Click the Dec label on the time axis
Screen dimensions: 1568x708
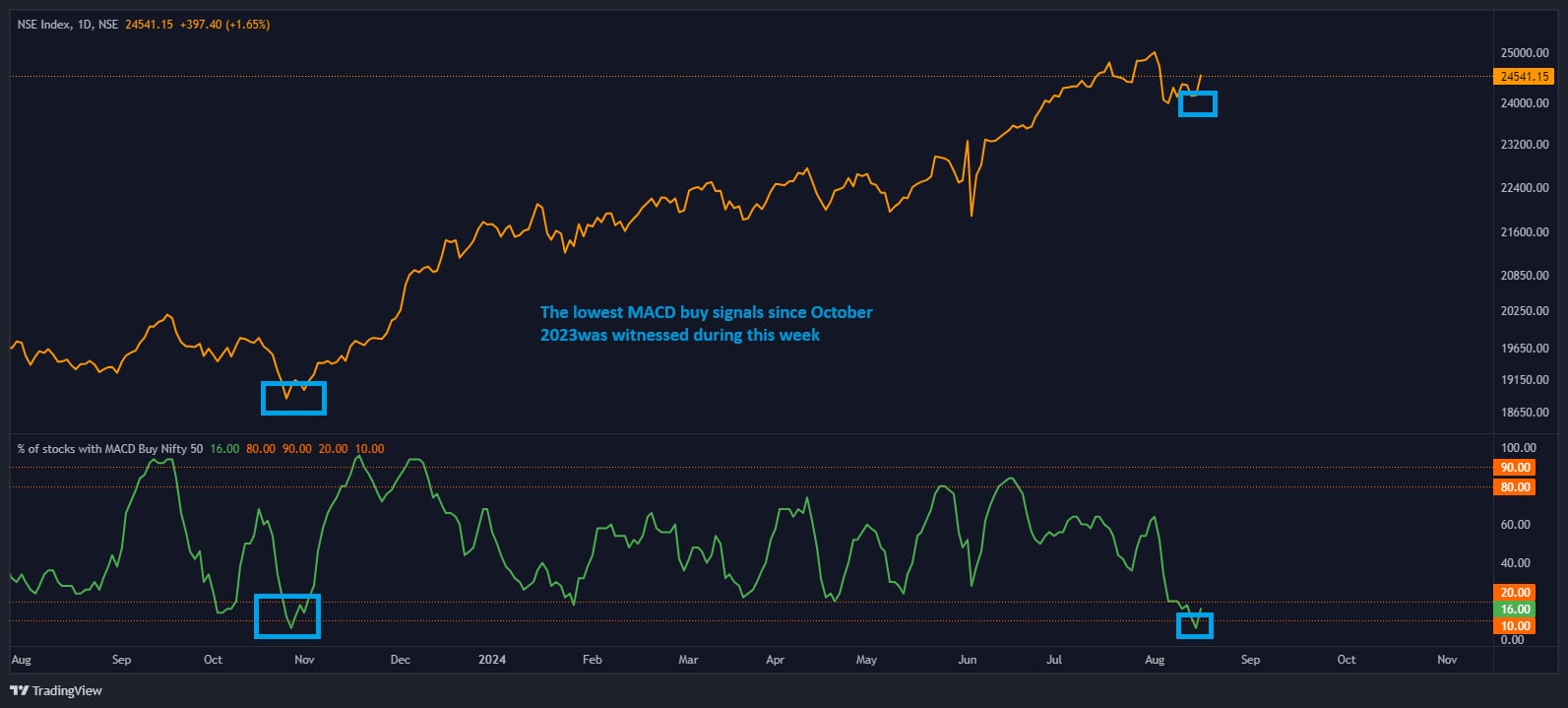click(x=400, y=660)
